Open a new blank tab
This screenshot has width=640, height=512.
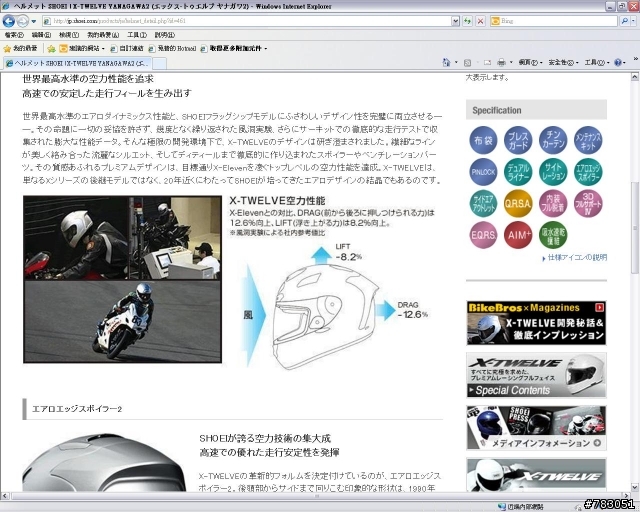(x=159, y=63)
